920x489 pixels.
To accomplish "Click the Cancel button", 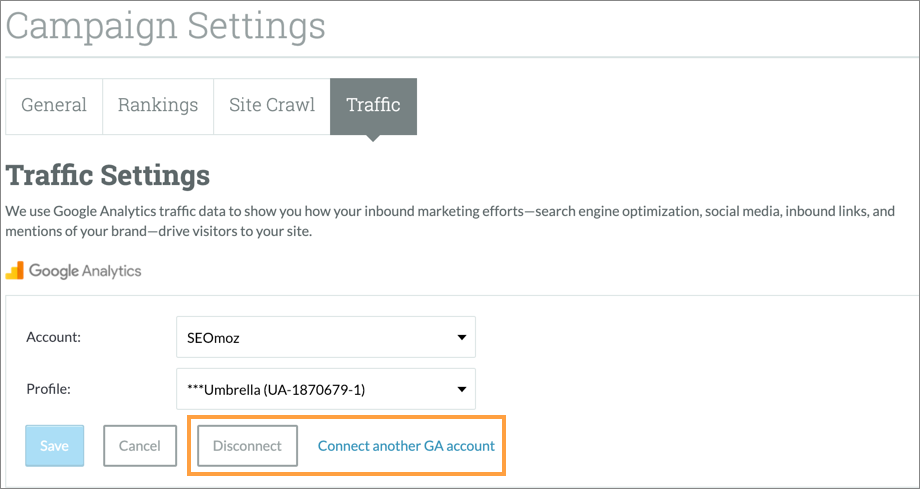I will click(x=139, y=446).
